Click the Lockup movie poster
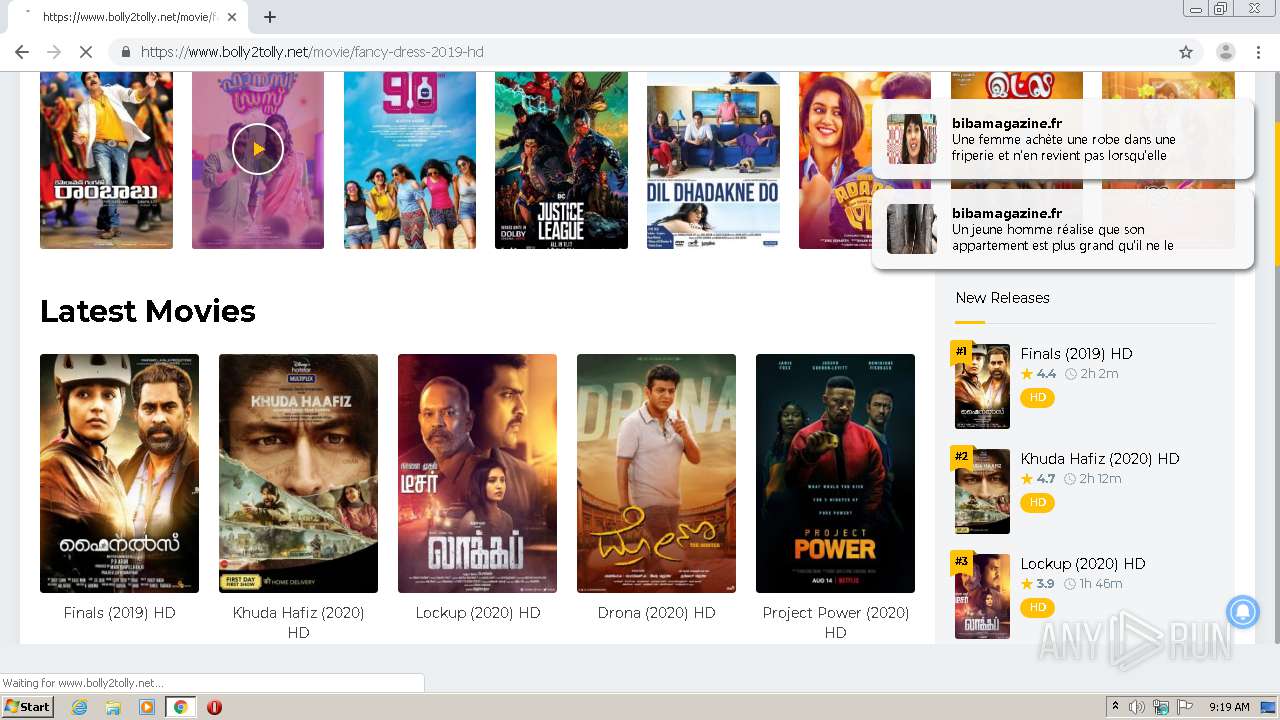The image size is (1280, 720). click(477, 473)
